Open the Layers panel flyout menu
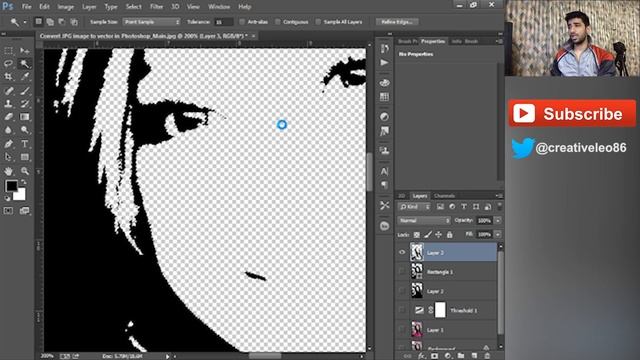Screen dimensions: 640x360 coord(500,196)
